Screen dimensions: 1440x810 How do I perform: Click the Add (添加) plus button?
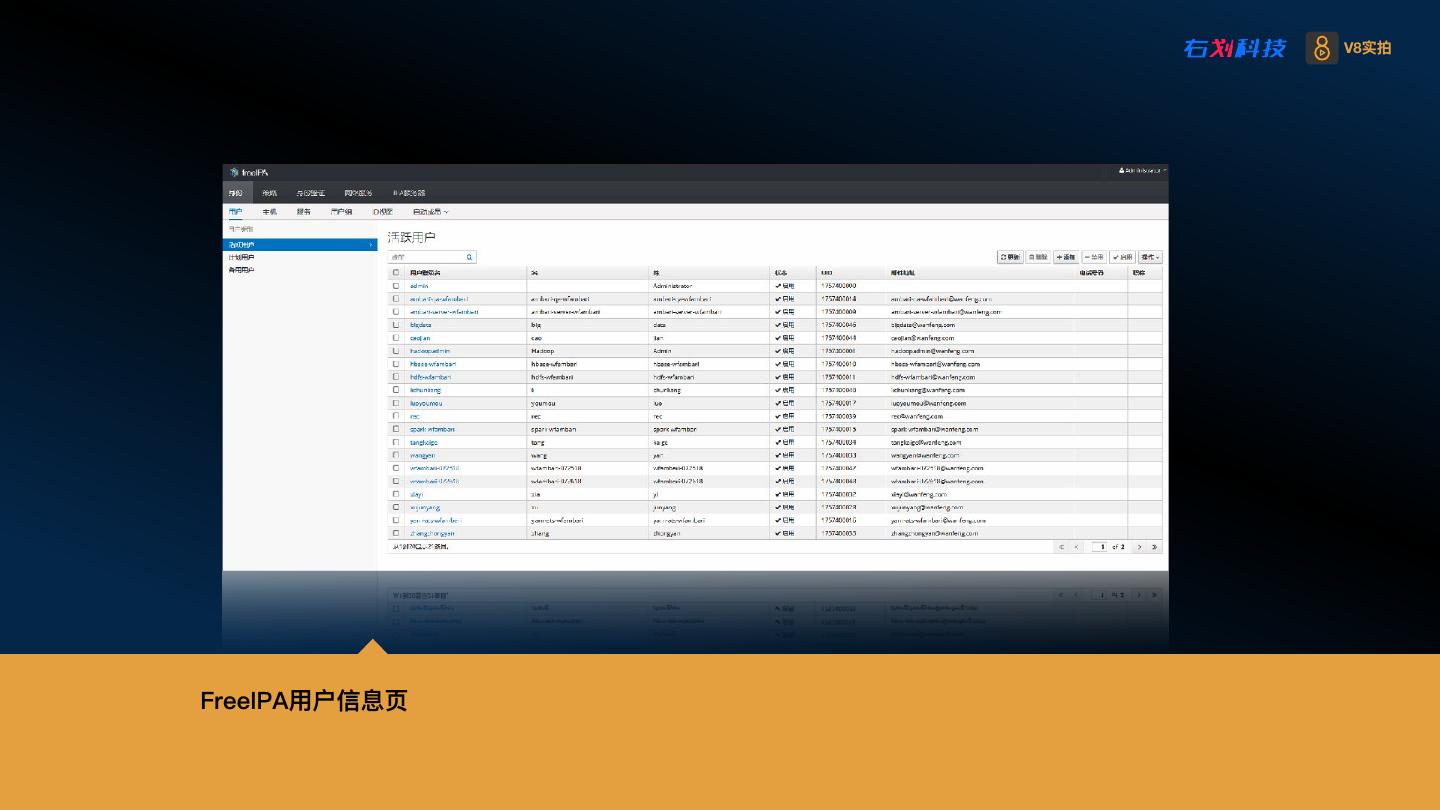pos(1066,257)
